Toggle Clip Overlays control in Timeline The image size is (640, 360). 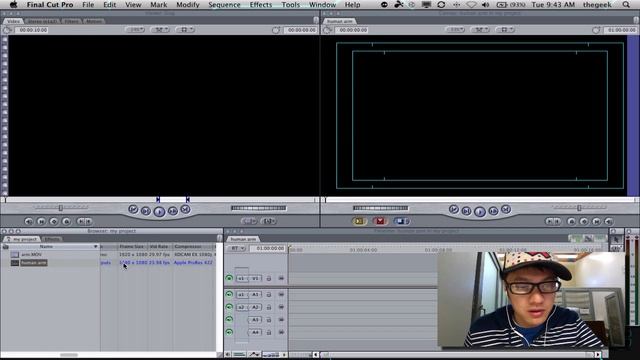click(x=254, y=354)
